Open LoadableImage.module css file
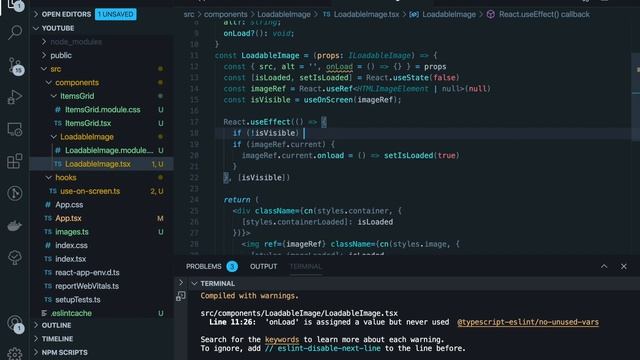 click(x=109, y=150)
